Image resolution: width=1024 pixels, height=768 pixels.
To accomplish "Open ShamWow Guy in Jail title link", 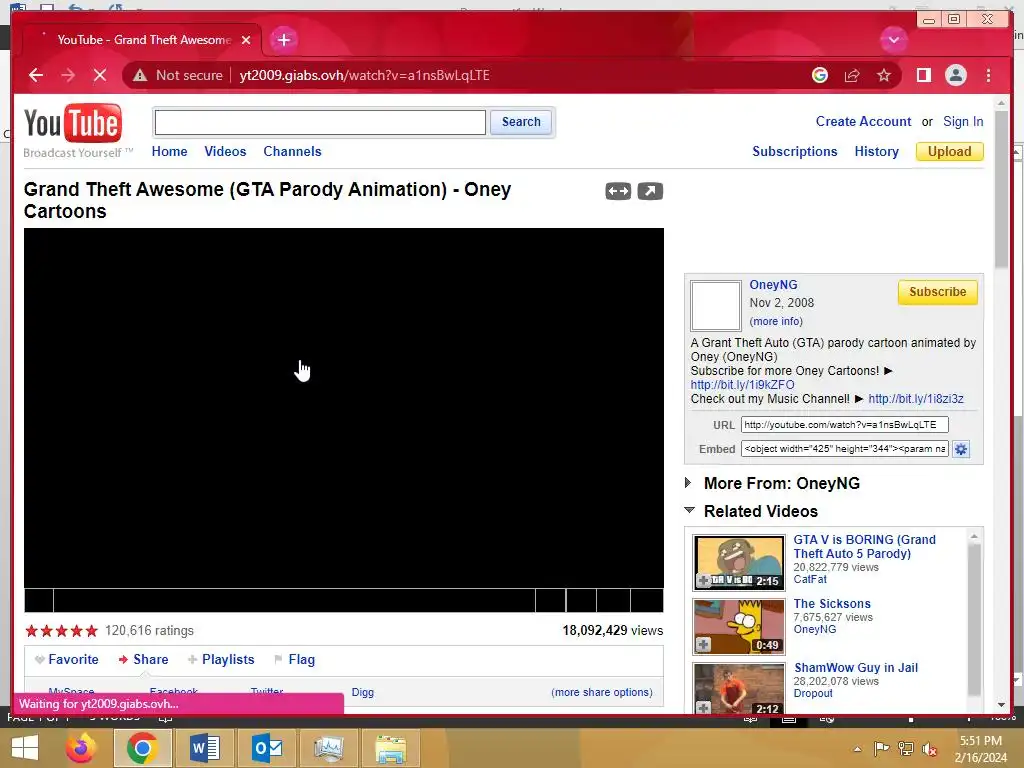I will tap(856, 667).
